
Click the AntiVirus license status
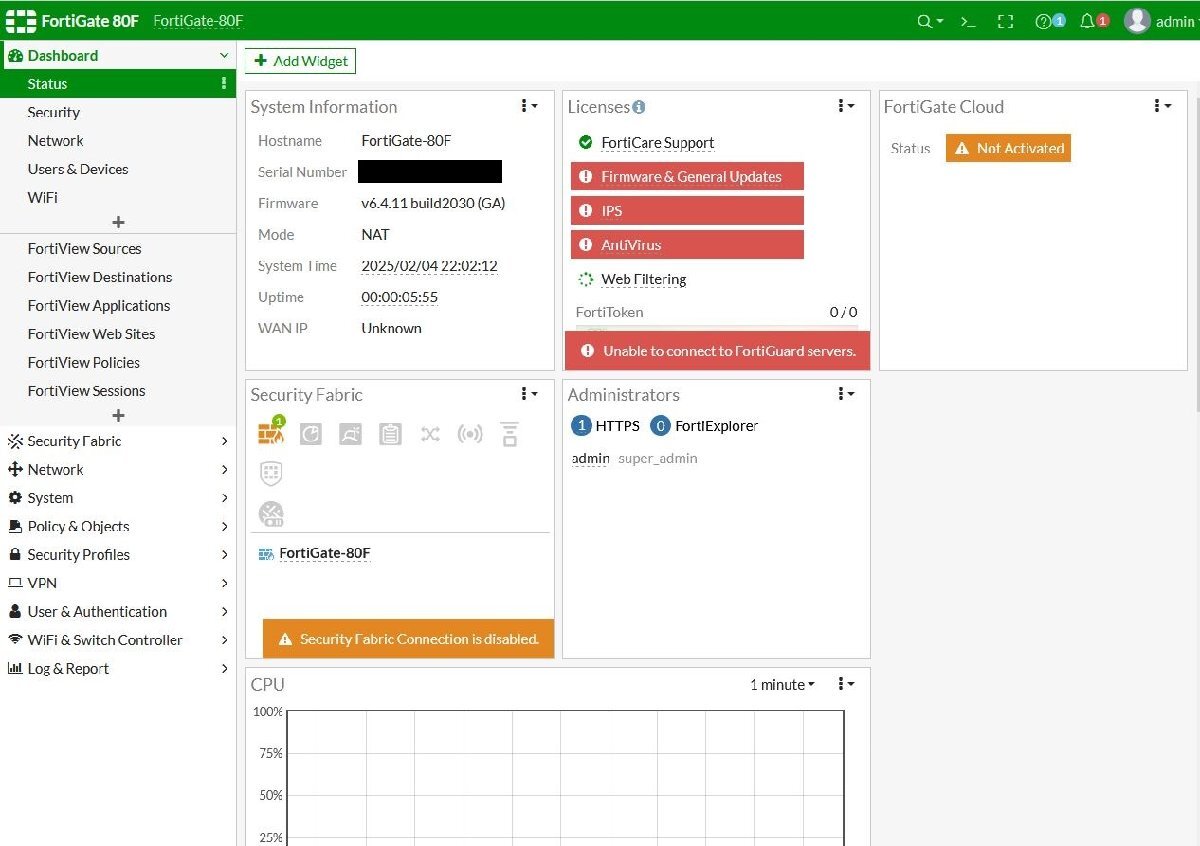[x=687, y=245]
